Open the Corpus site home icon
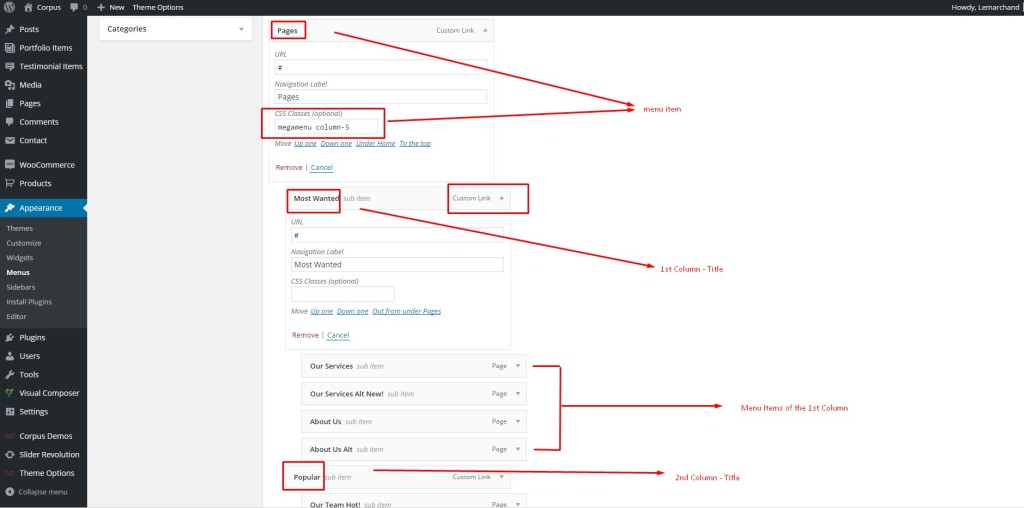Image resolution: width=1024 pixels, height=508 pixels. tap(27, 7)
